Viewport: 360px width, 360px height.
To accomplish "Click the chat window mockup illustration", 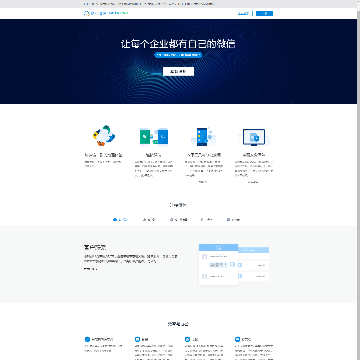I will tap(234, 264).
